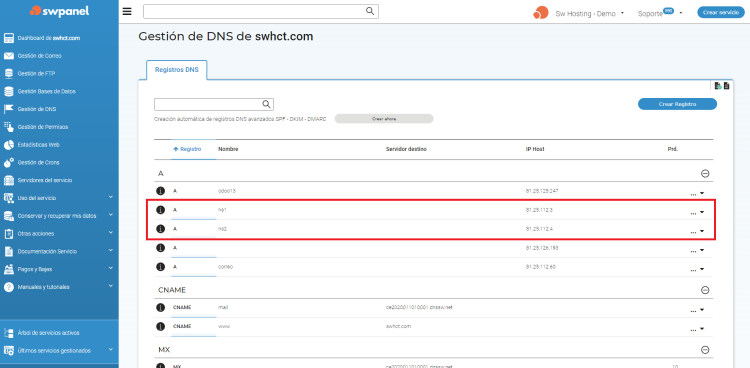750x368 pixels.
Task: Click the Crear ahora button
Action: coord(384,119)
